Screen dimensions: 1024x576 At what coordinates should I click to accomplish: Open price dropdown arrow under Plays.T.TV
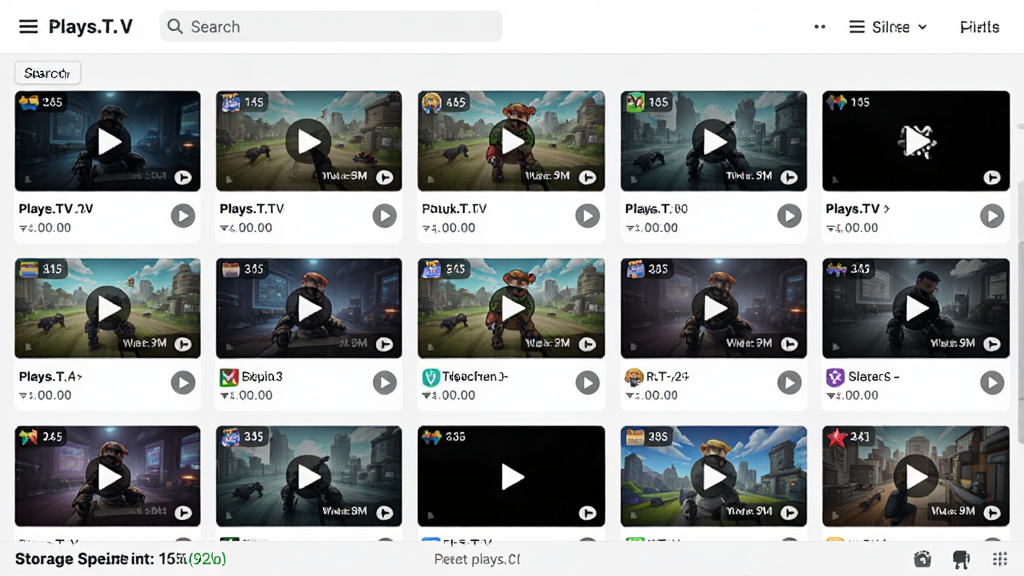pos(225,229)
